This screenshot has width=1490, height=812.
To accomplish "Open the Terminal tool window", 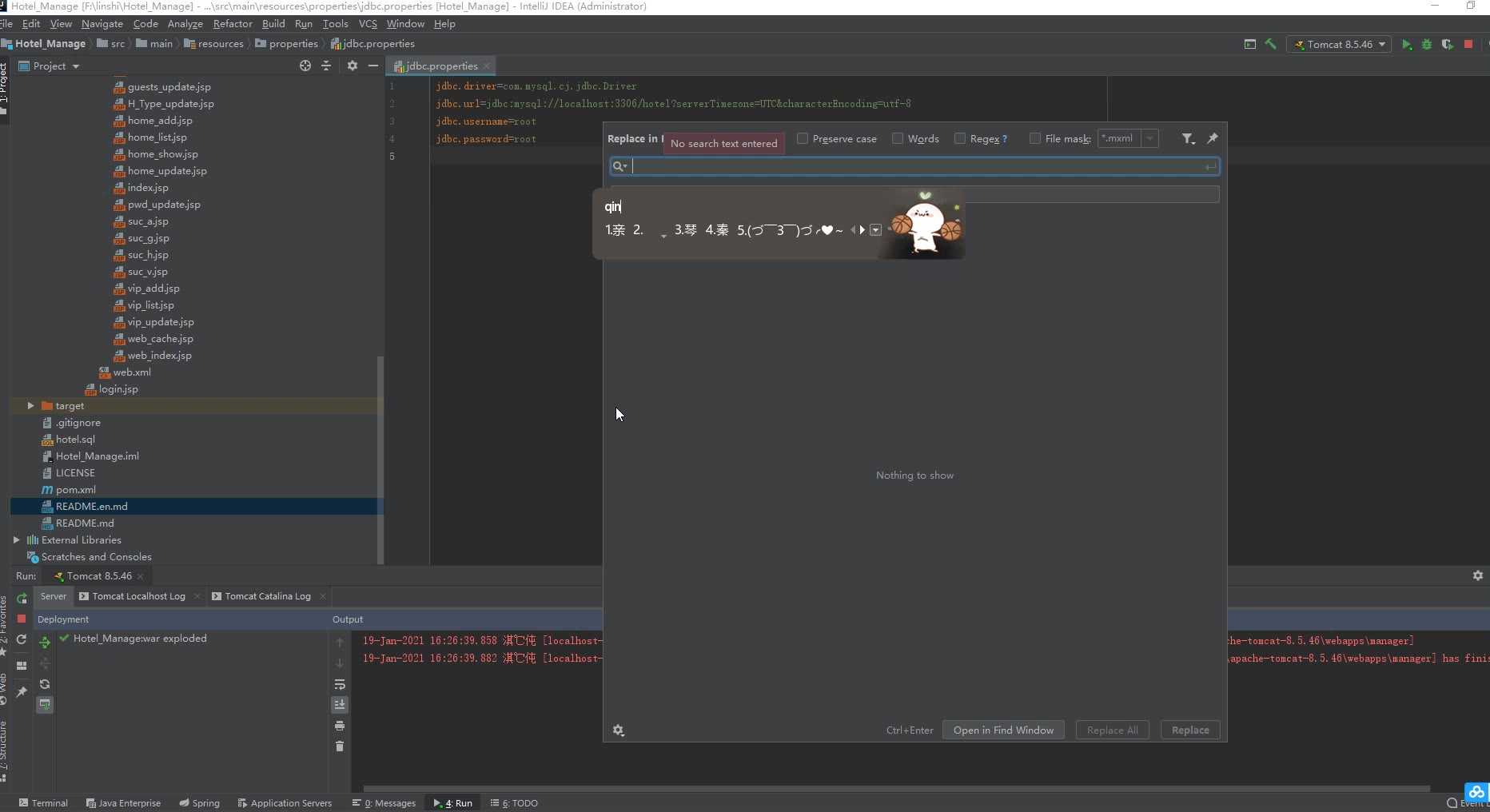I will click(x=43, y=803).
